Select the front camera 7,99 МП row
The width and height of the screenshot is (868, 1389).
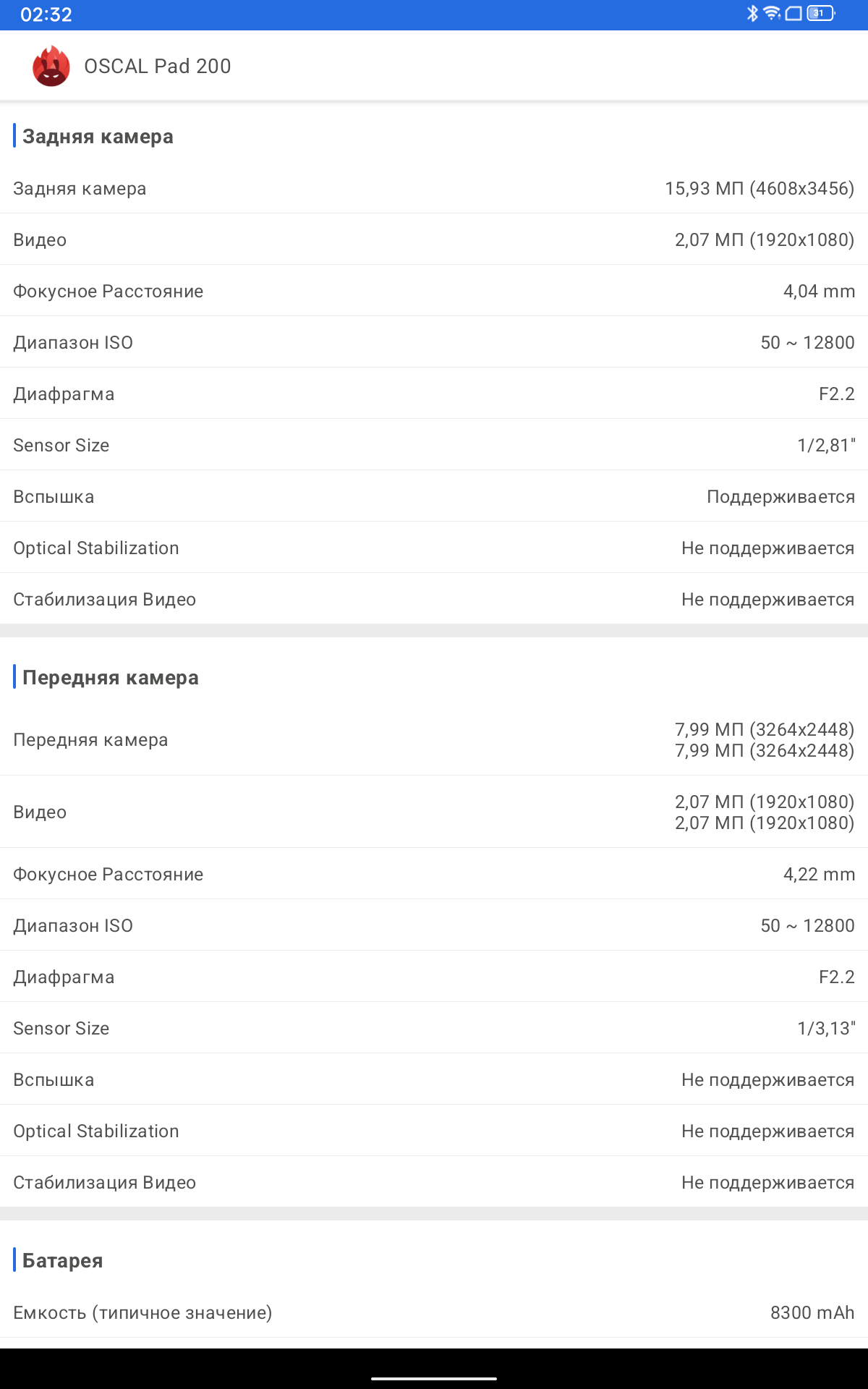[434, 740]
